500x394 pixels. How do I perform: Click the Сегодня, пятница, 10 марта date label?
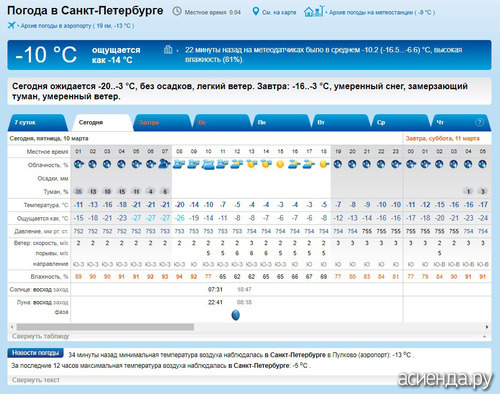(49, 138)
